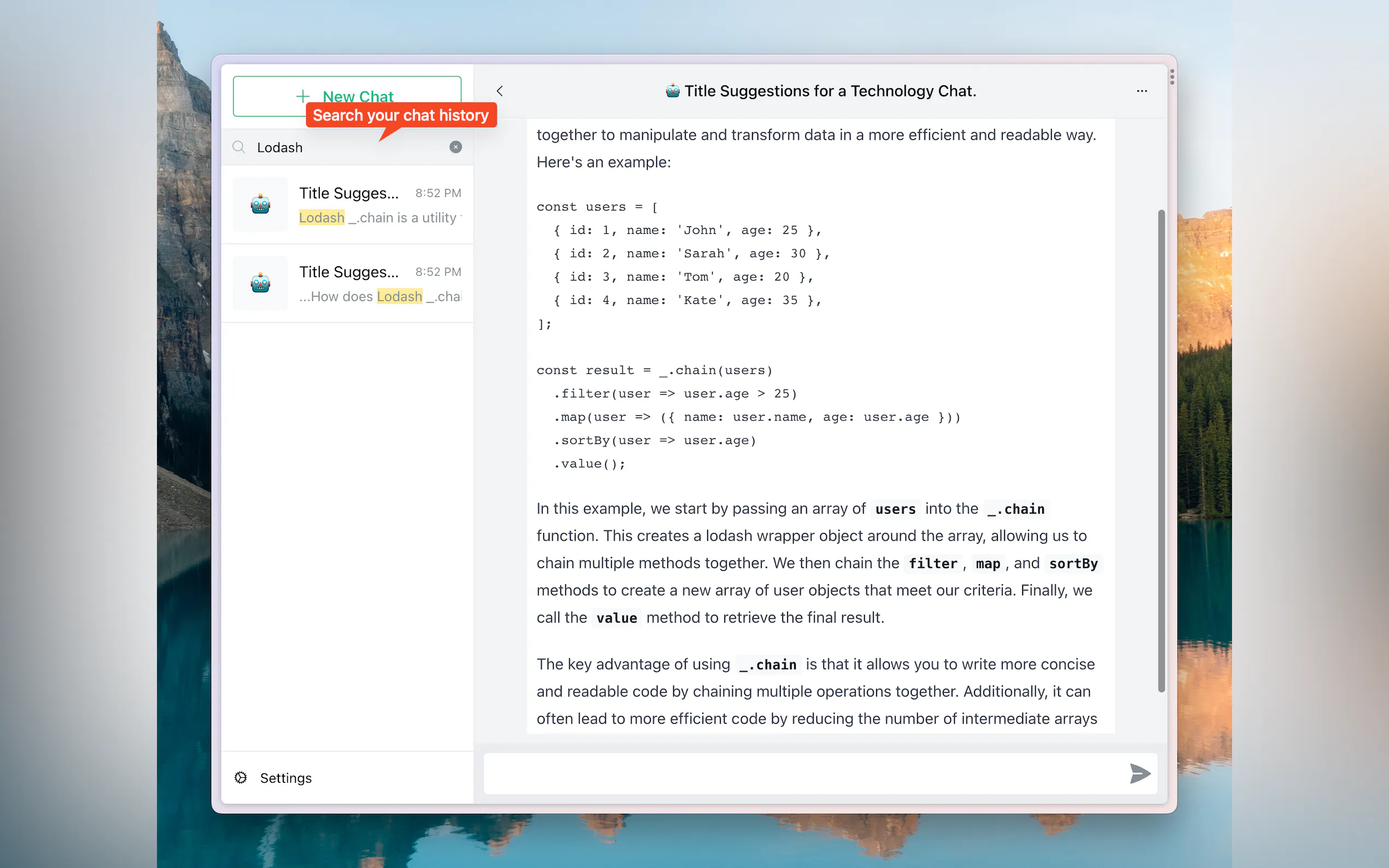This screenshot has height=868, width=1389.
Task: Click robot avatar of first search result
Action: coord(261,204)
